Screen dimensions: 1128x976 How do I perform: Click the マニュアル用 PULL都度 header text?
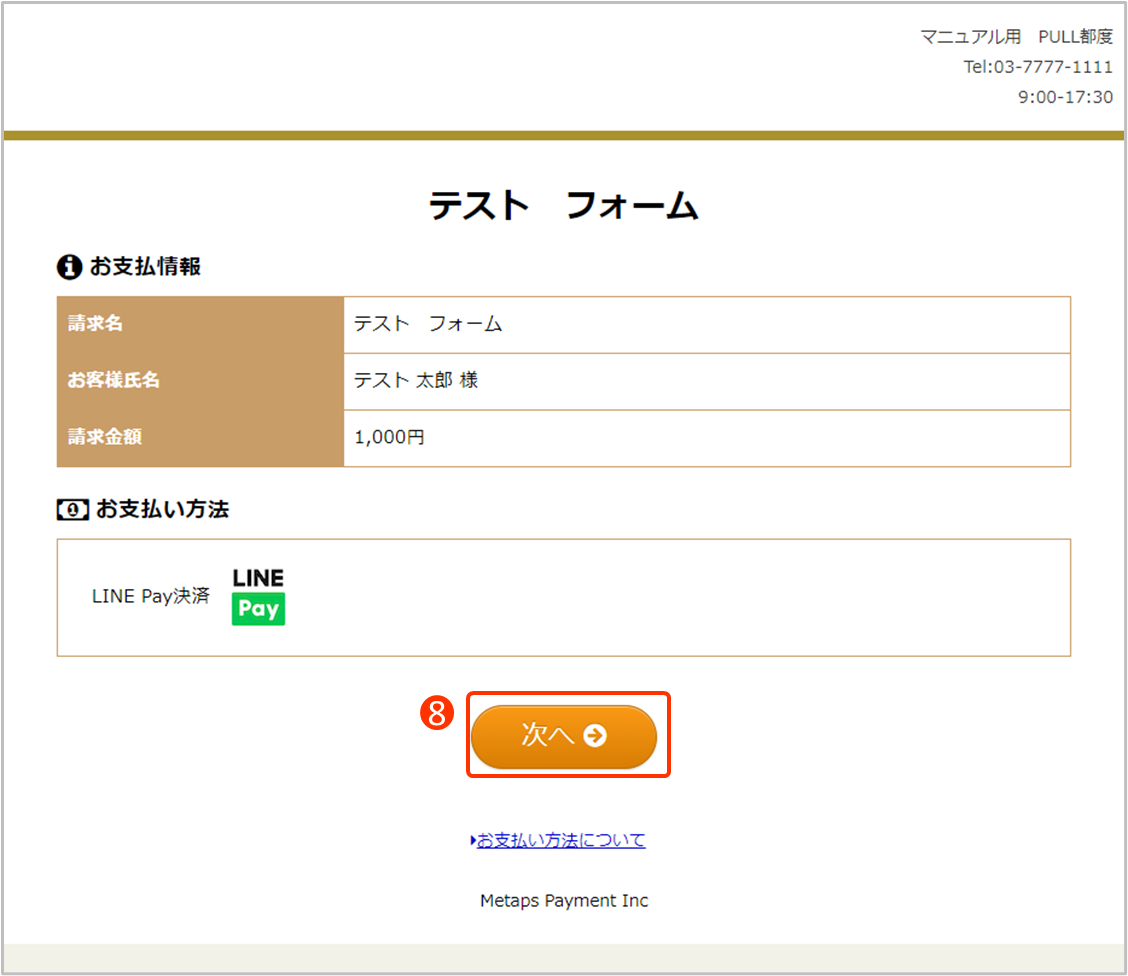1015,37
